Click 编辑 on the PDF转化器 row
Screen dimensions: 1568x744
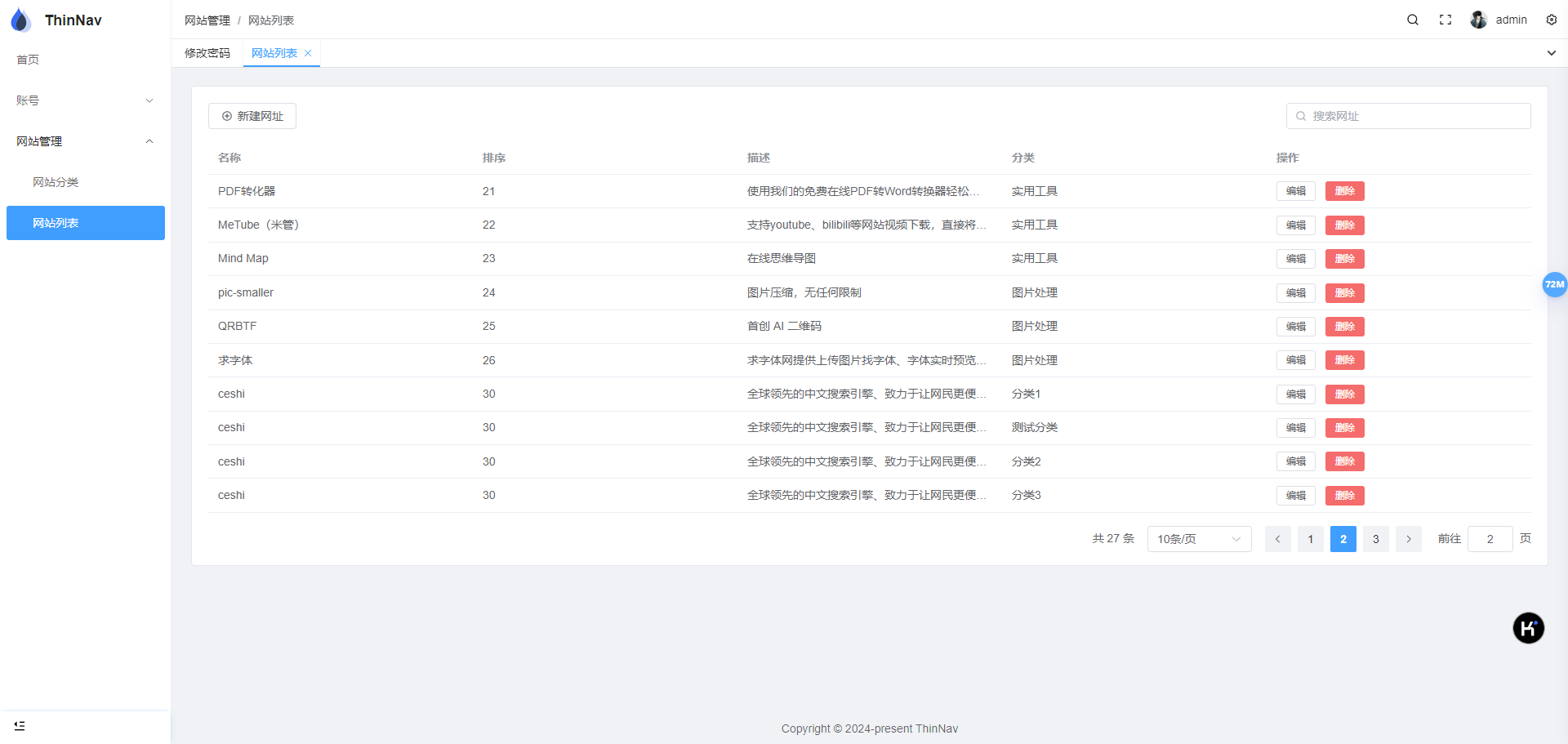click(1295, 191)
